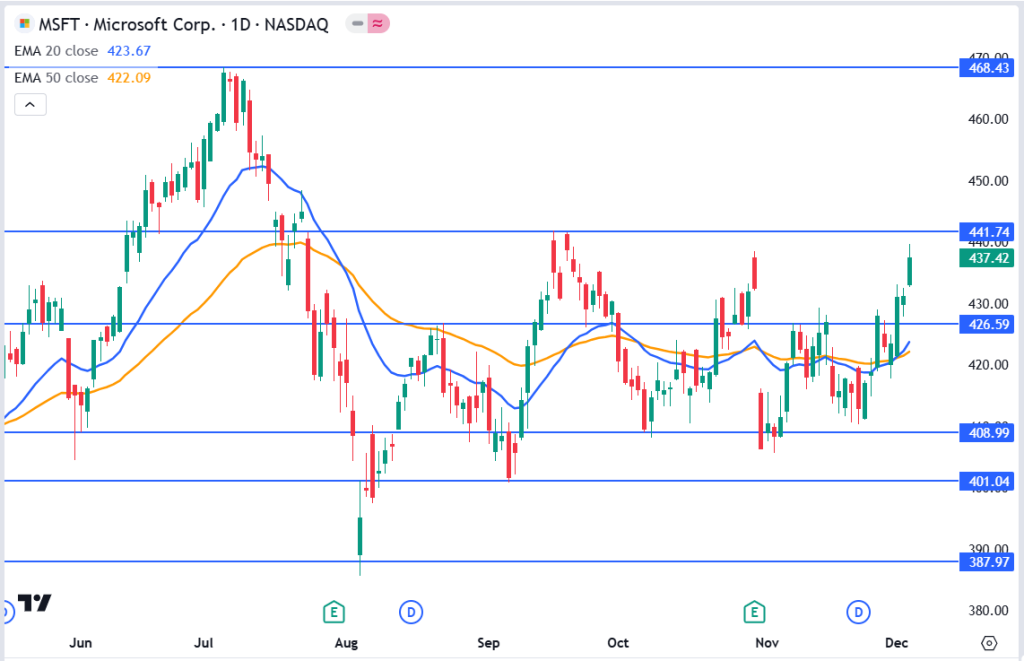Toggle the gray dash pill indicator
The image size is (1024, 661).
point(356,25)
